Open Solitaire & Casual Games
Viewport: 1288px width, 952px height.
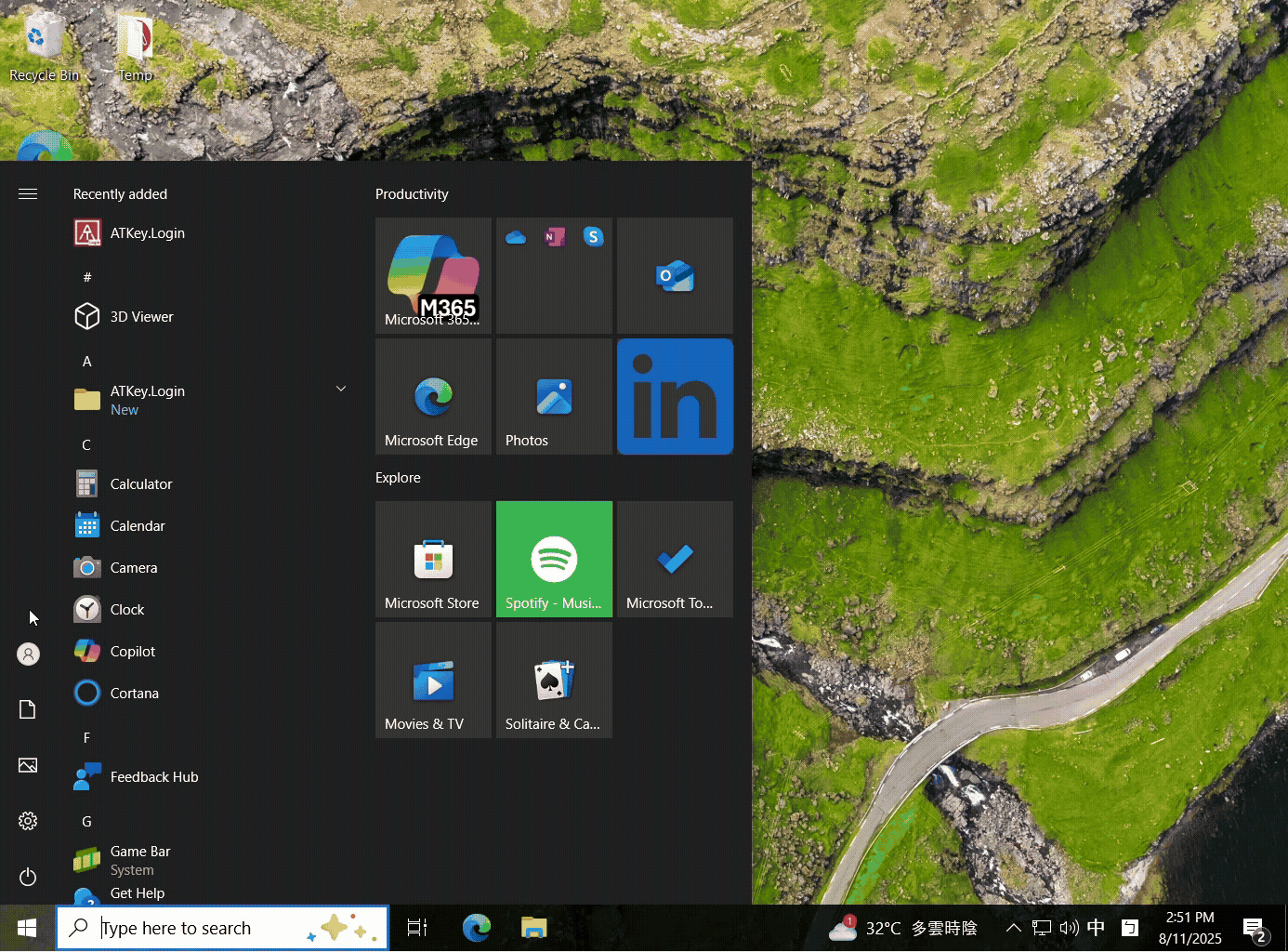pyautogui.click(x=554, y=680)
